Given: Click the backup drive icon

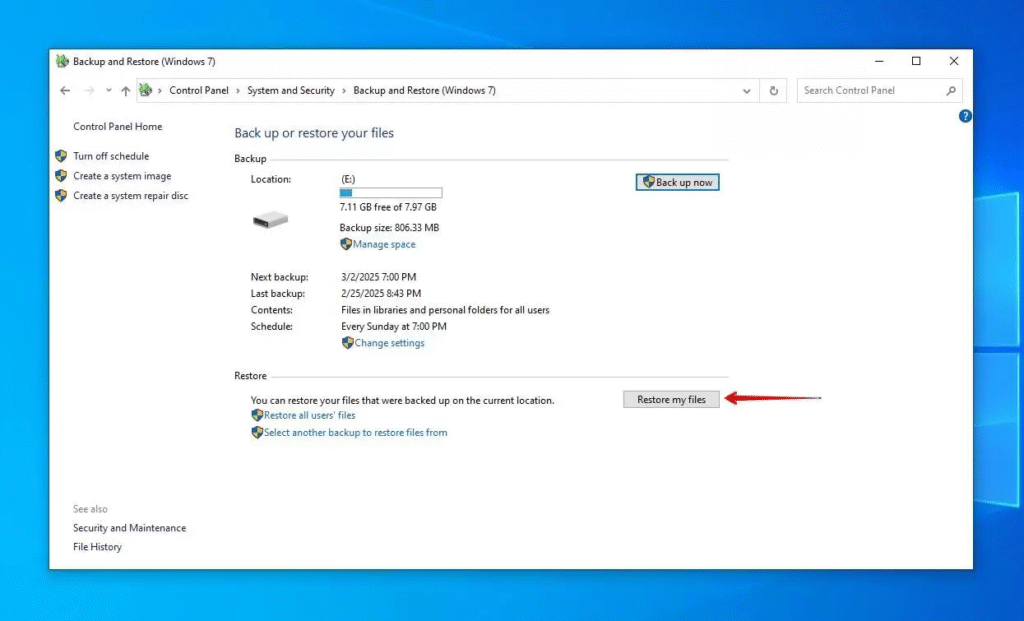Looking at the screenshot, I should coord(270,219).
